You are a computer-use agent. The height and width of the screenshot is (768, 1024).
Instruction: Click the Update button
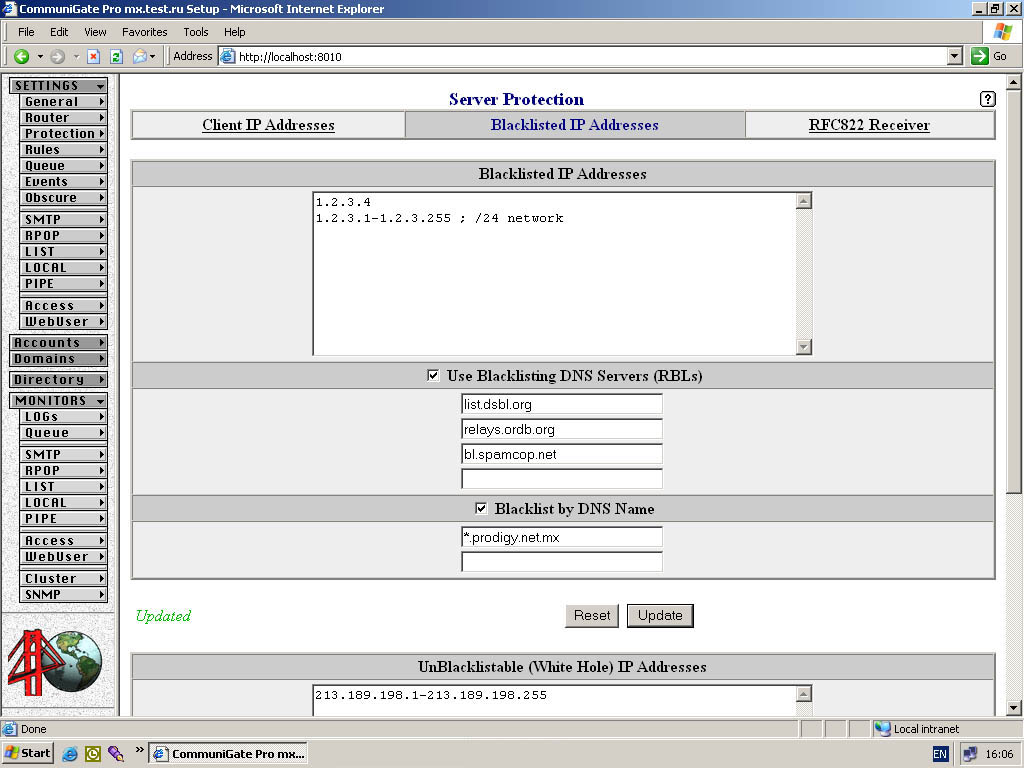(660, 615)
